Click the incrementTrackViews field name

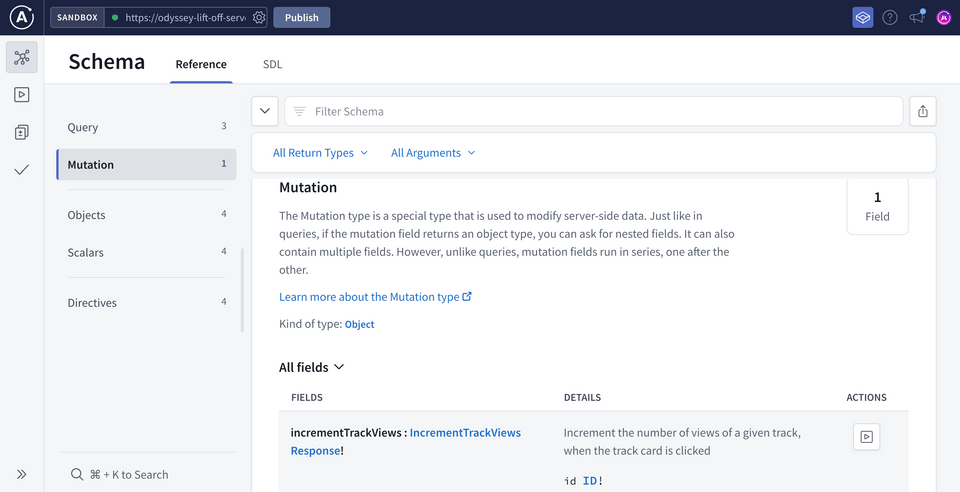[x=346, y=433]
